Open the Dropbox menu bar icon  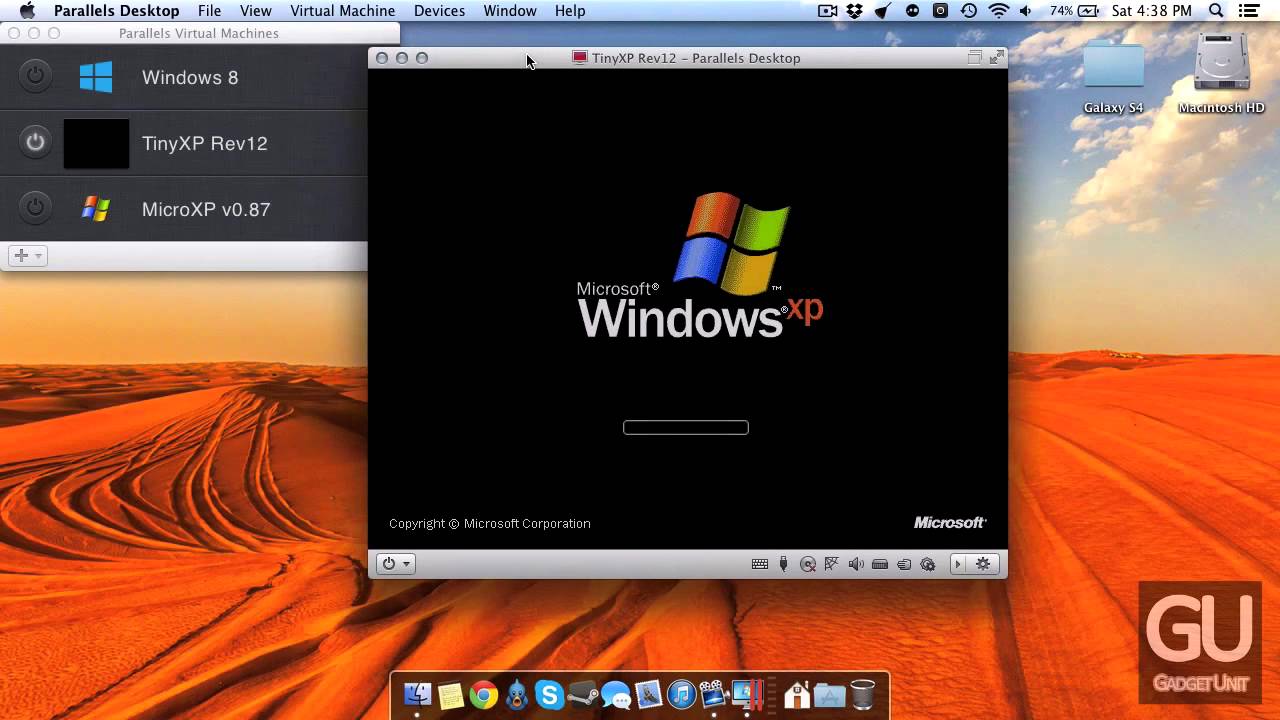pos(855,11)
